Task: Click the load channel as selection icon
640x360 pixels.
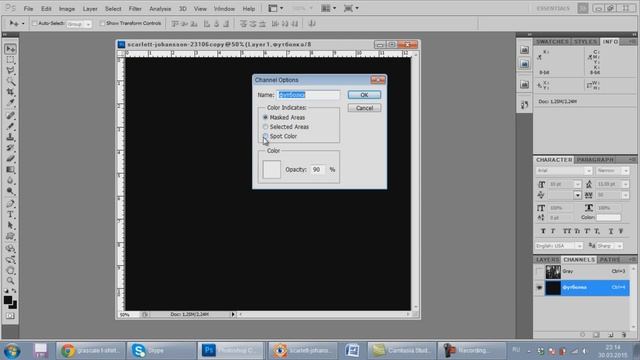Action: pyautogui.click(x=583, y=335)
